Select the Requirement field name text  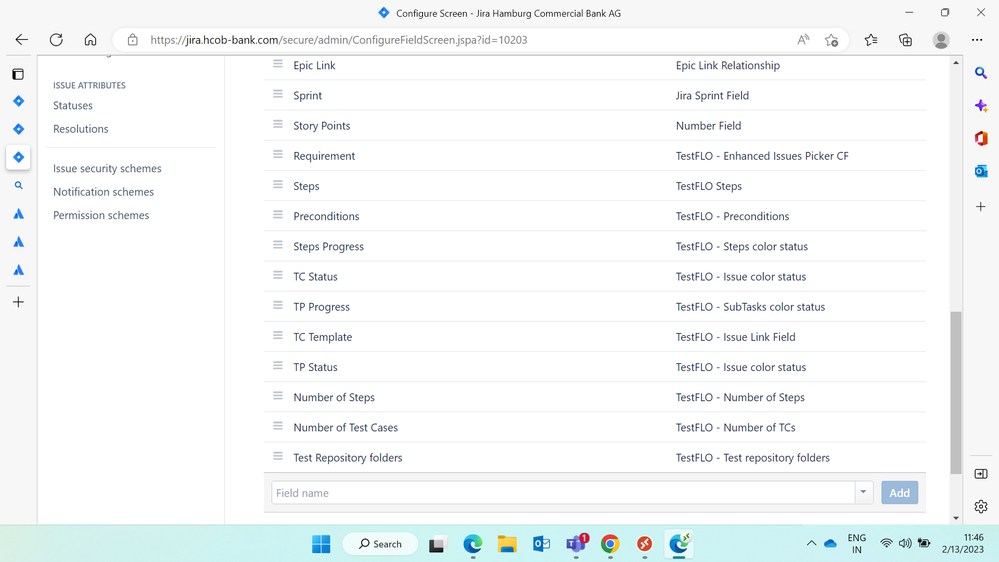[x=324, y=156]
